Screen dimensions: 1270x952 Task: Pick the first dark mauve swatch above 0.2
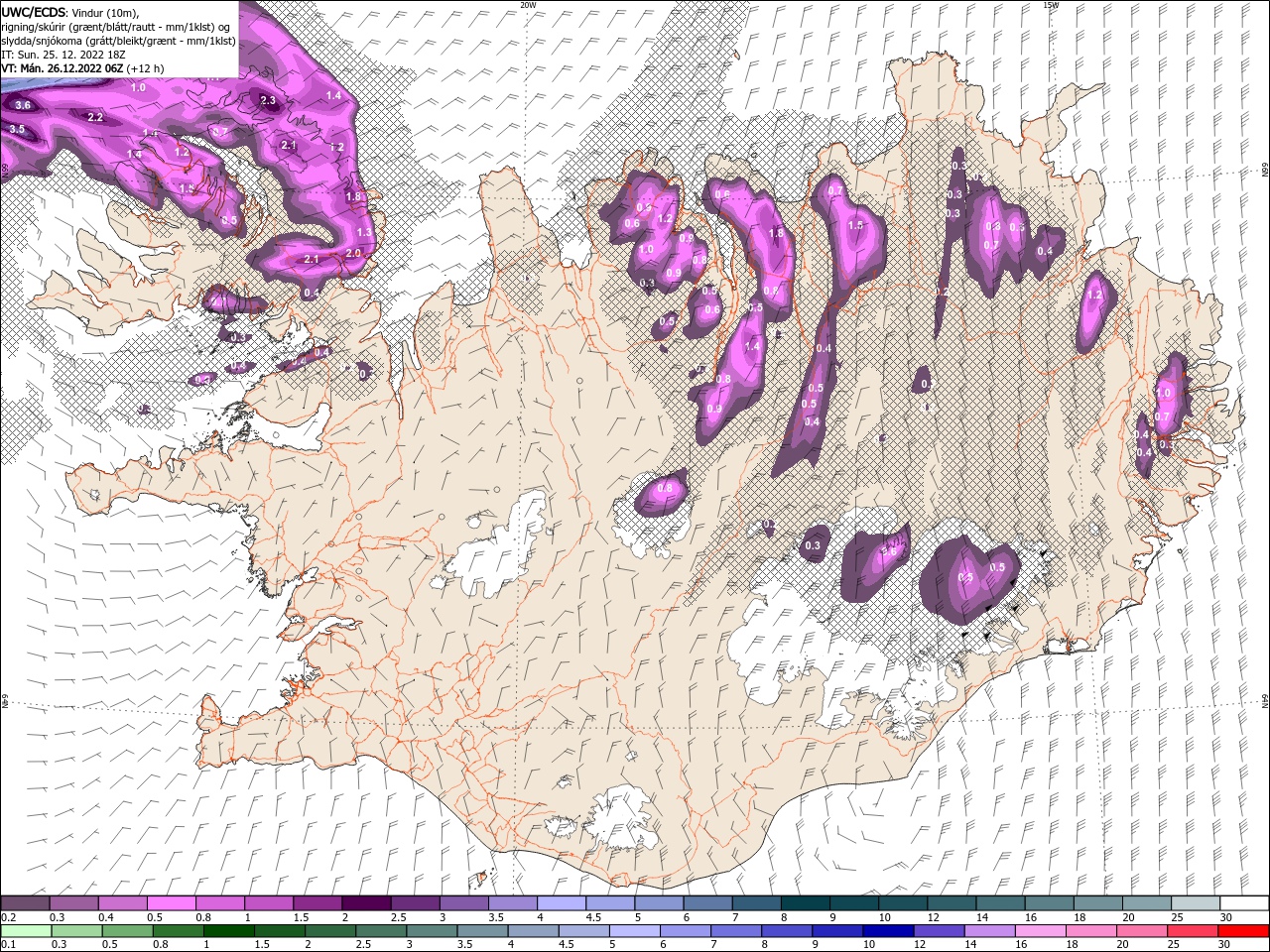(25, 903)
